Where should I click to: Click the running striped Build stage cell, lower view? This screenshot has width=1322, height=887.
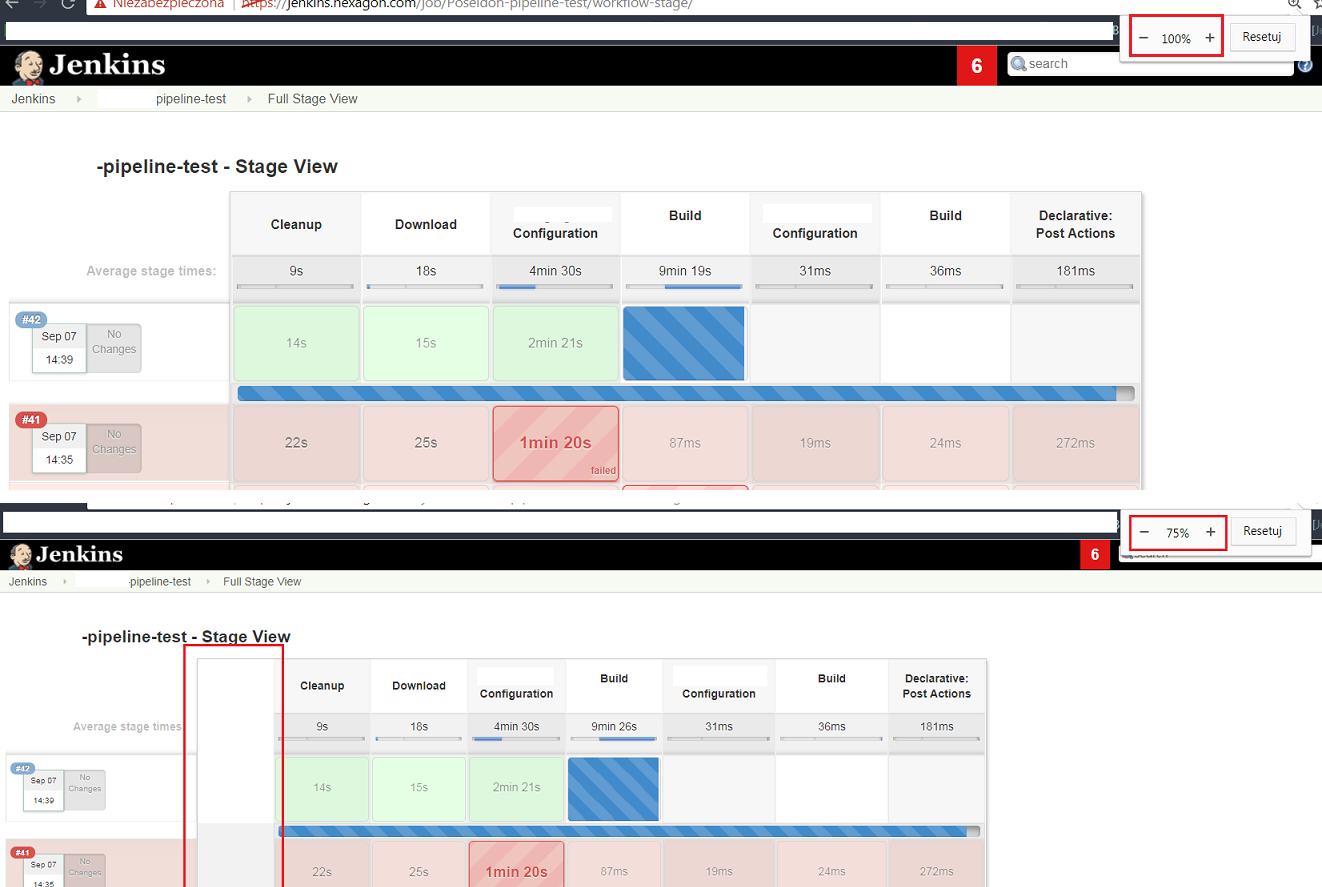613,788
